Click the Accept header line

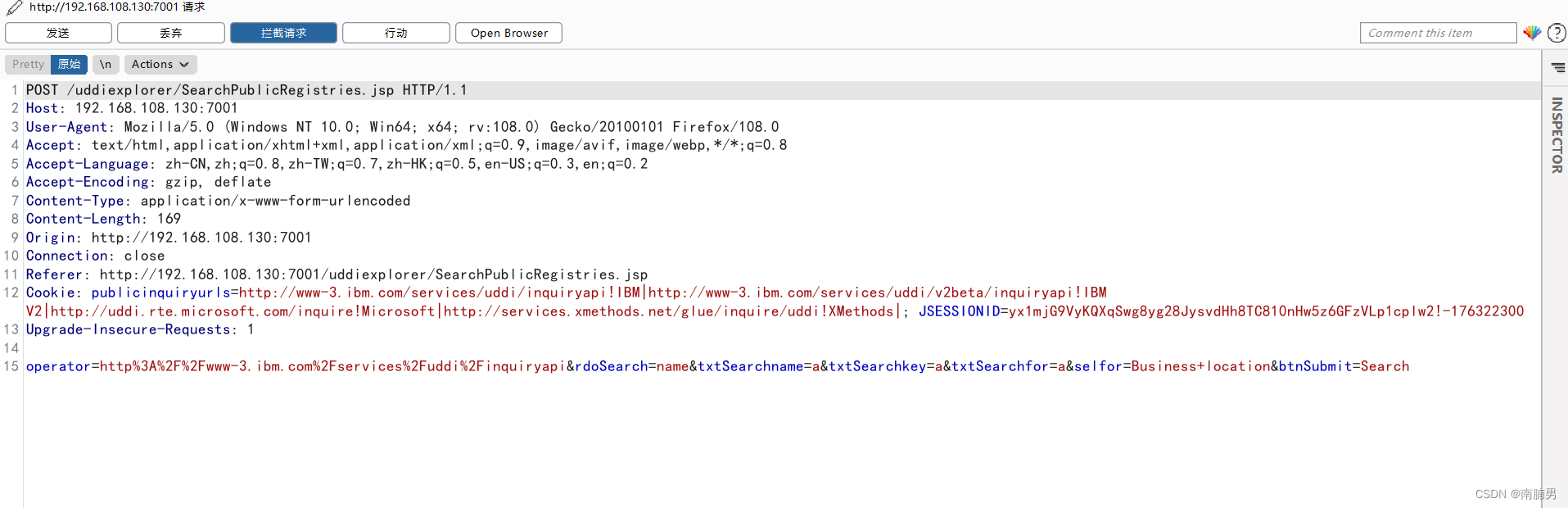pyautogui.click(x=406, y=145)
